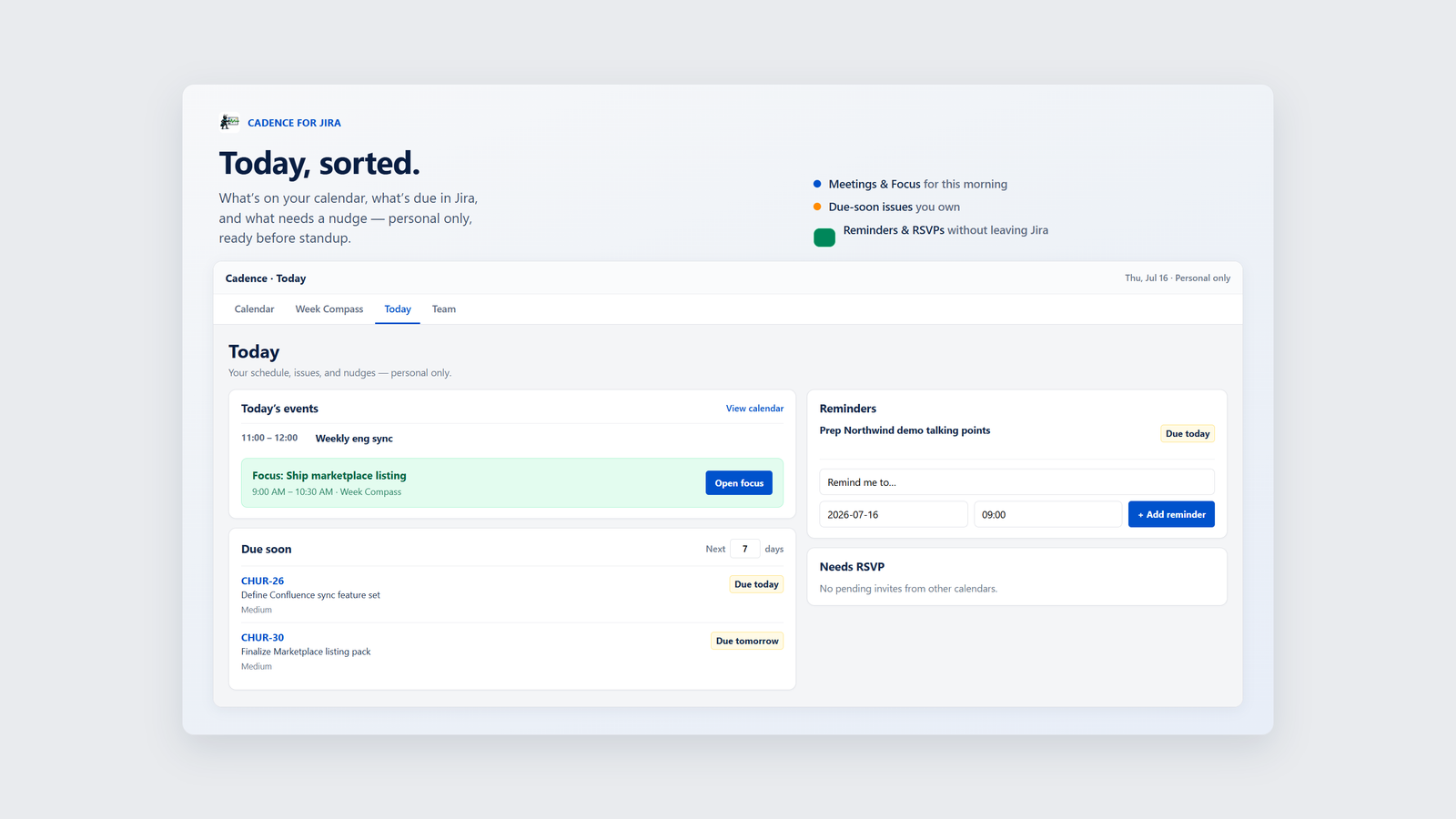Follow the View calendar link
Image resolution: width=1456 pixels, height=819 pixels.
[x=754, y=409]
